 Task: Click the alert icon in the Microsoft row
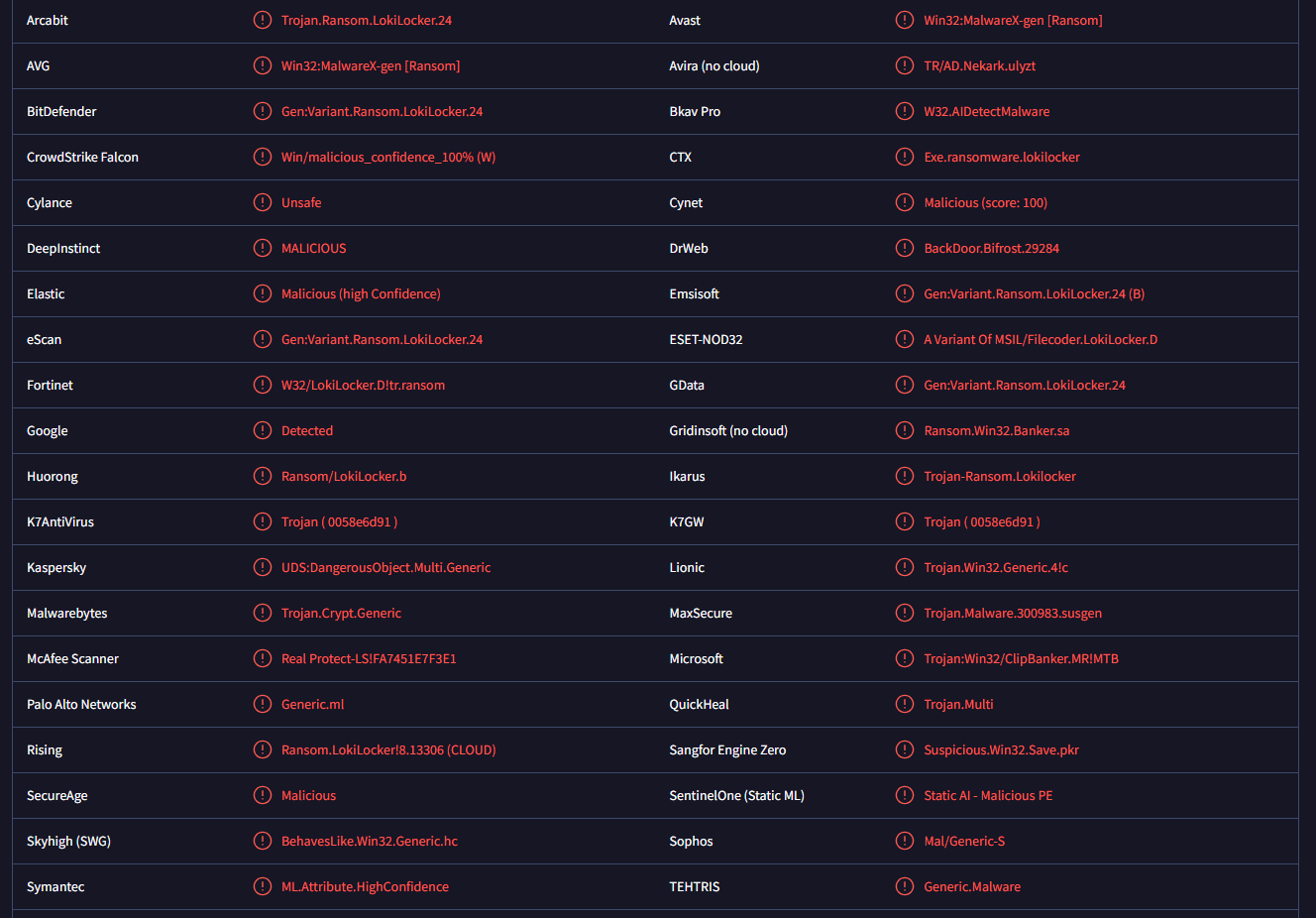click(905, 658)
